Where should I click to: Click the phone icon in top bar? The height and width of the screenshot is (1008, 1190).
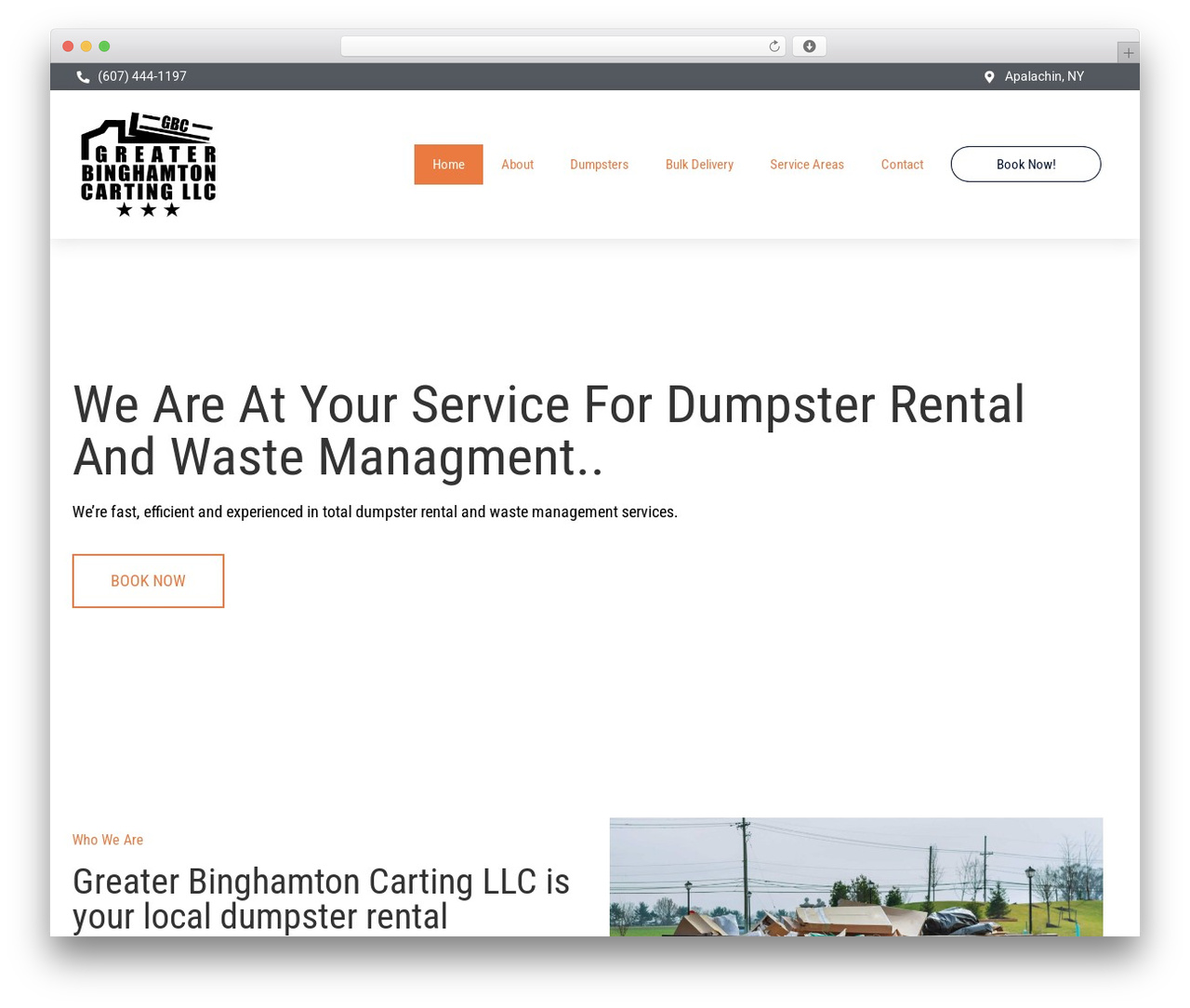tap(83, 77)
